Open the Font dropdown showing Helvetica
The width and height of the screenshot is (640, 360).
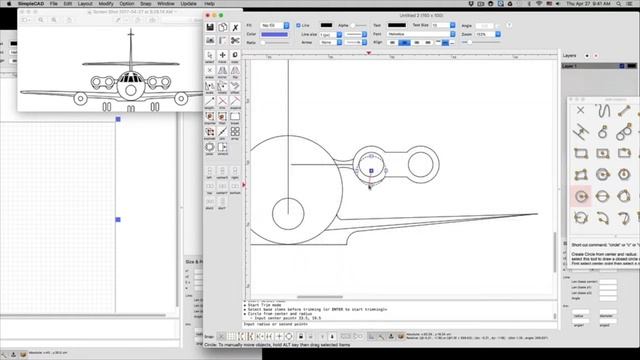coord(420,34)
